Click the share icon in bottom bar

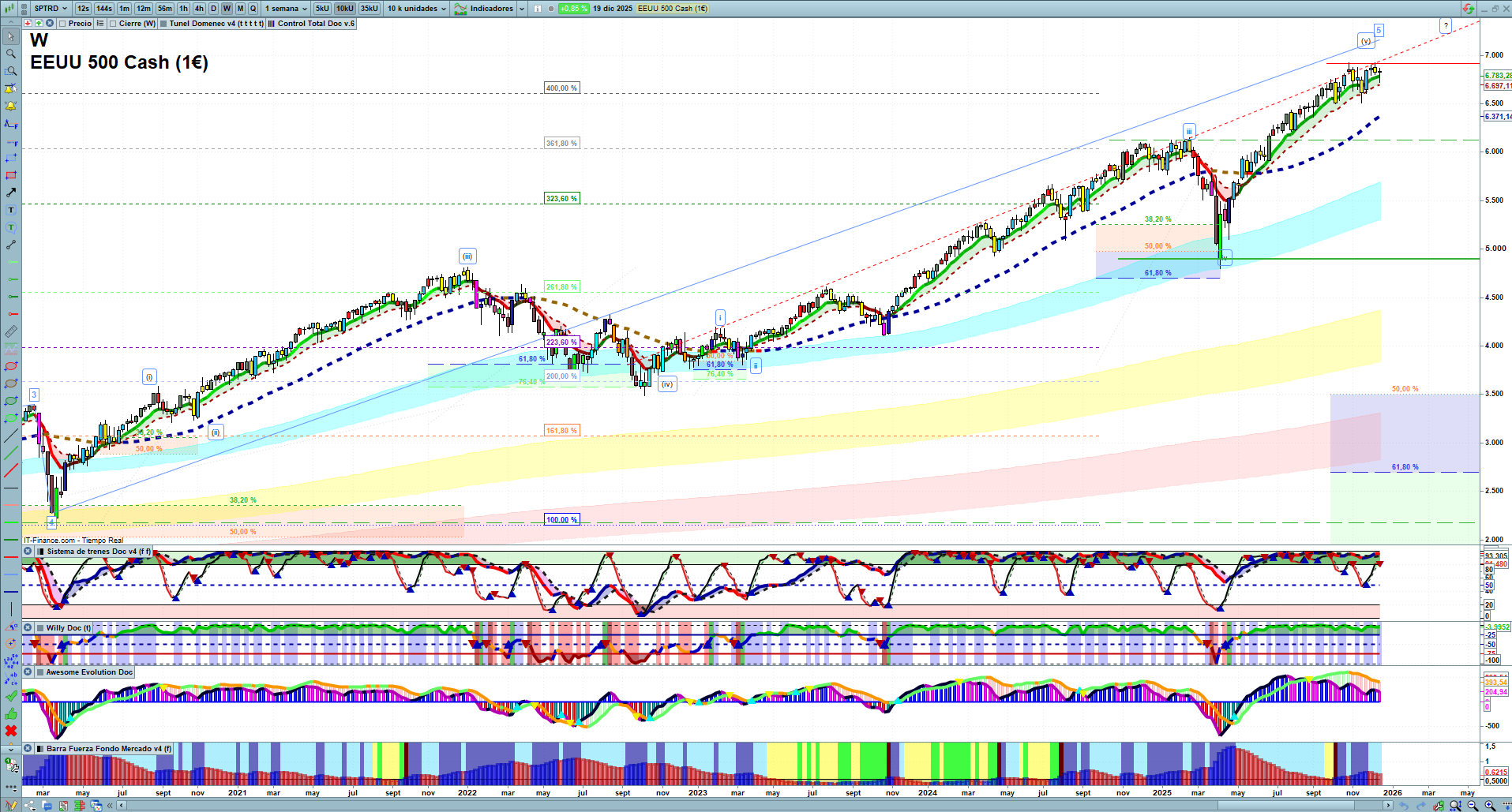pos(30,806)
